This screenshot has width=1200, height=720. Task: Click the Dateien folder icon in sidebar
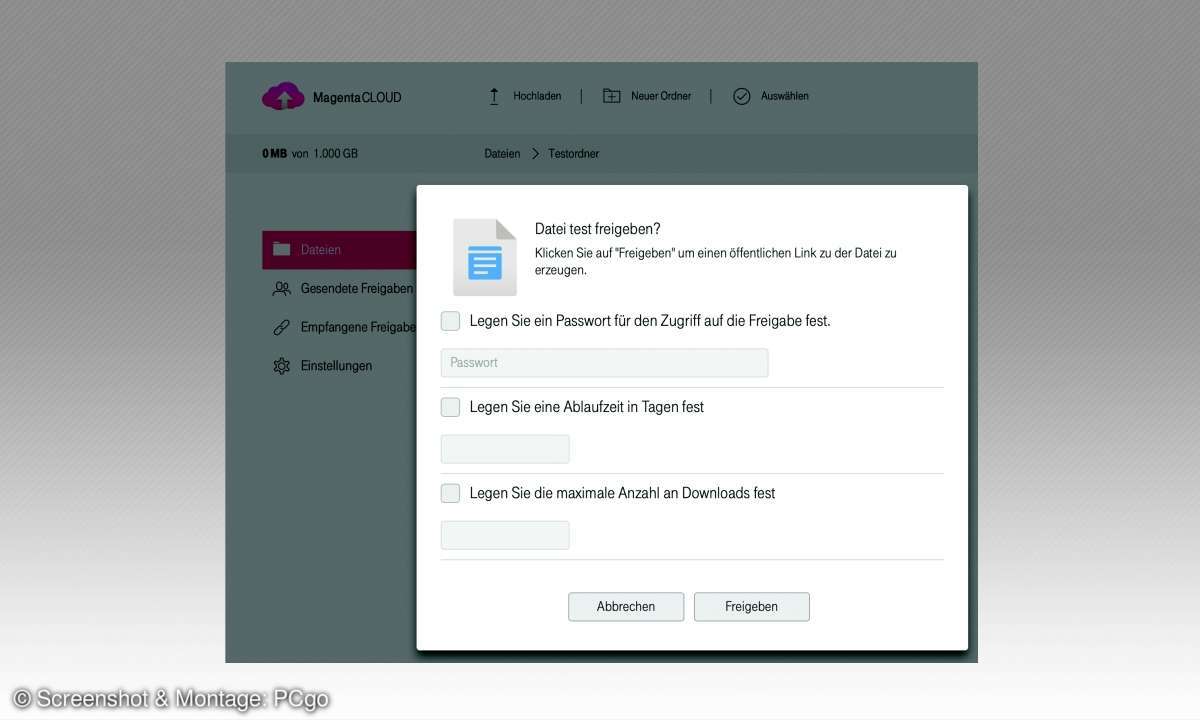[281, 249]
